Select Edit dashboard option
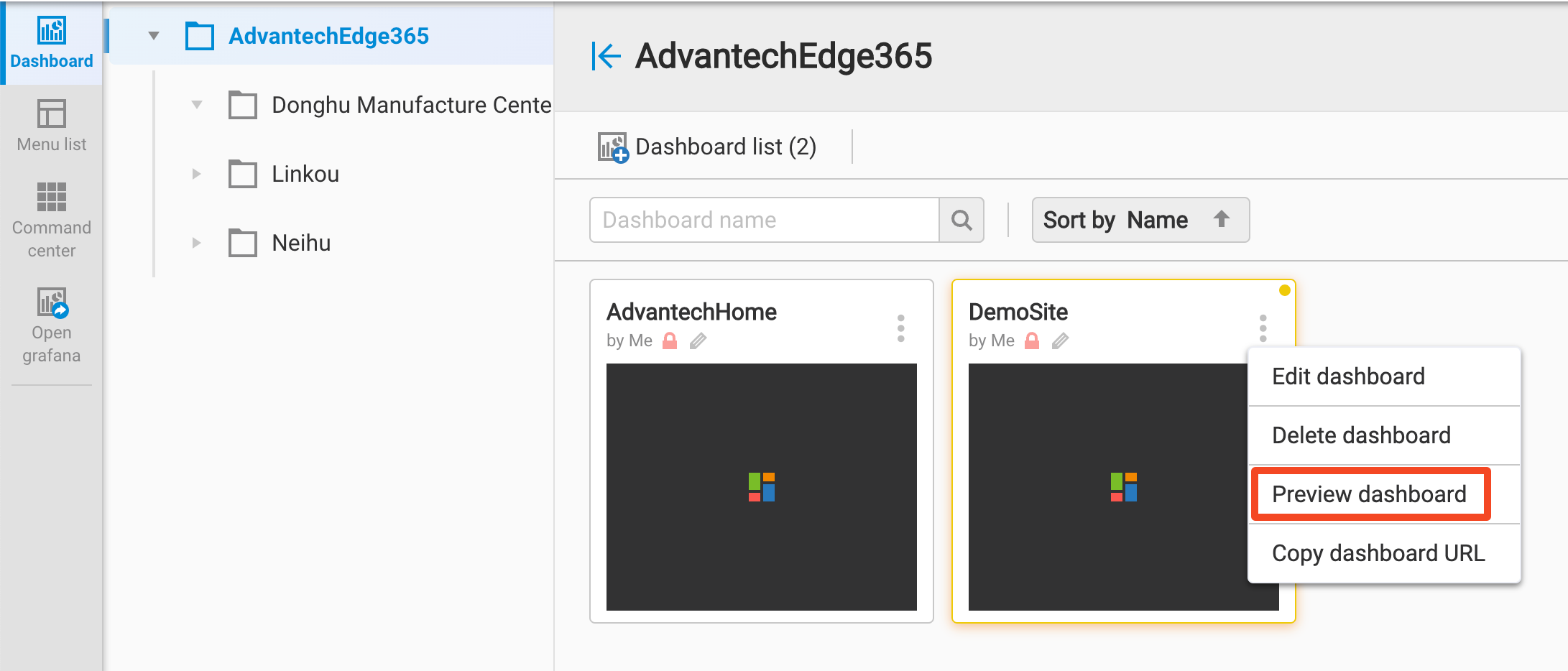 pos(1349,376)
